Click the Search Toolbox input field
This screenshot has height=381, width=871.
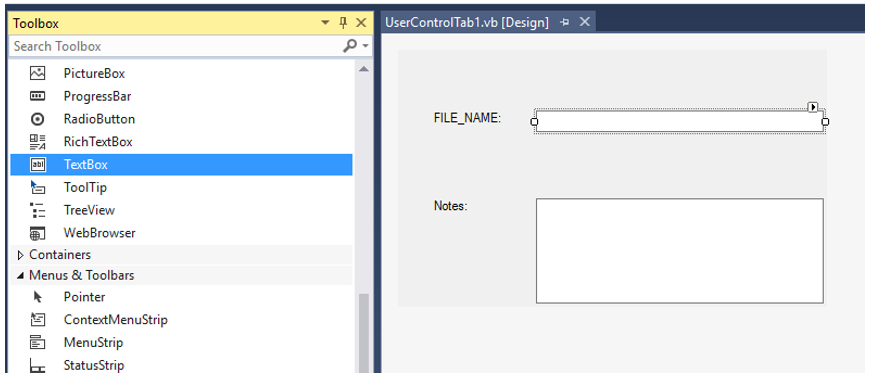[175, 46]
